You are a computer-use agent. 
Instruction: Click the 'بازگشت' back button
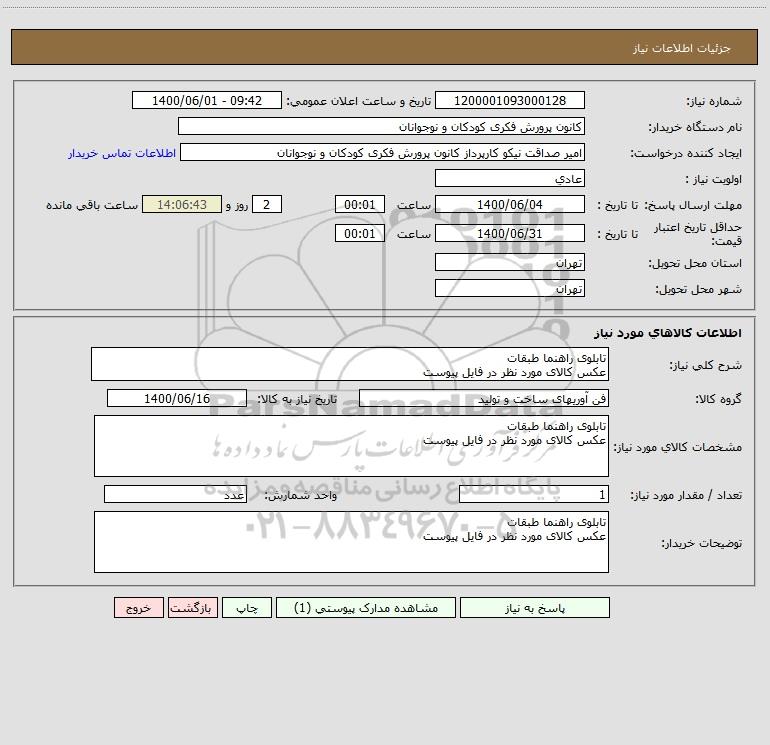click(x=192, y=608)
